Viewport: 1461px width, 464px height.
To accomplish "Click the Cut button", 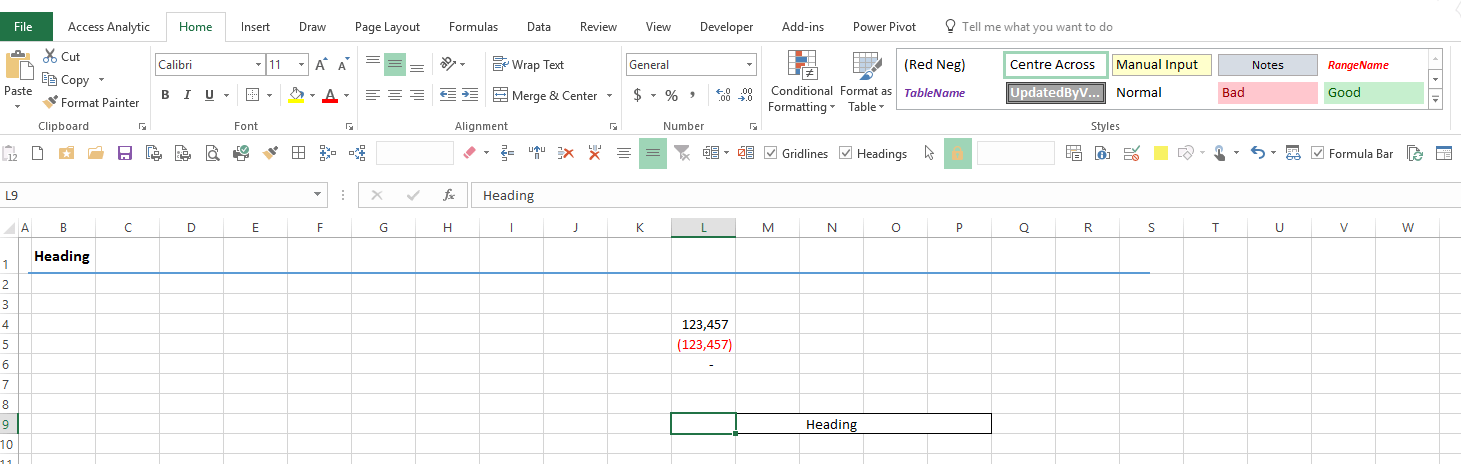I will click(x=62, y=57).
